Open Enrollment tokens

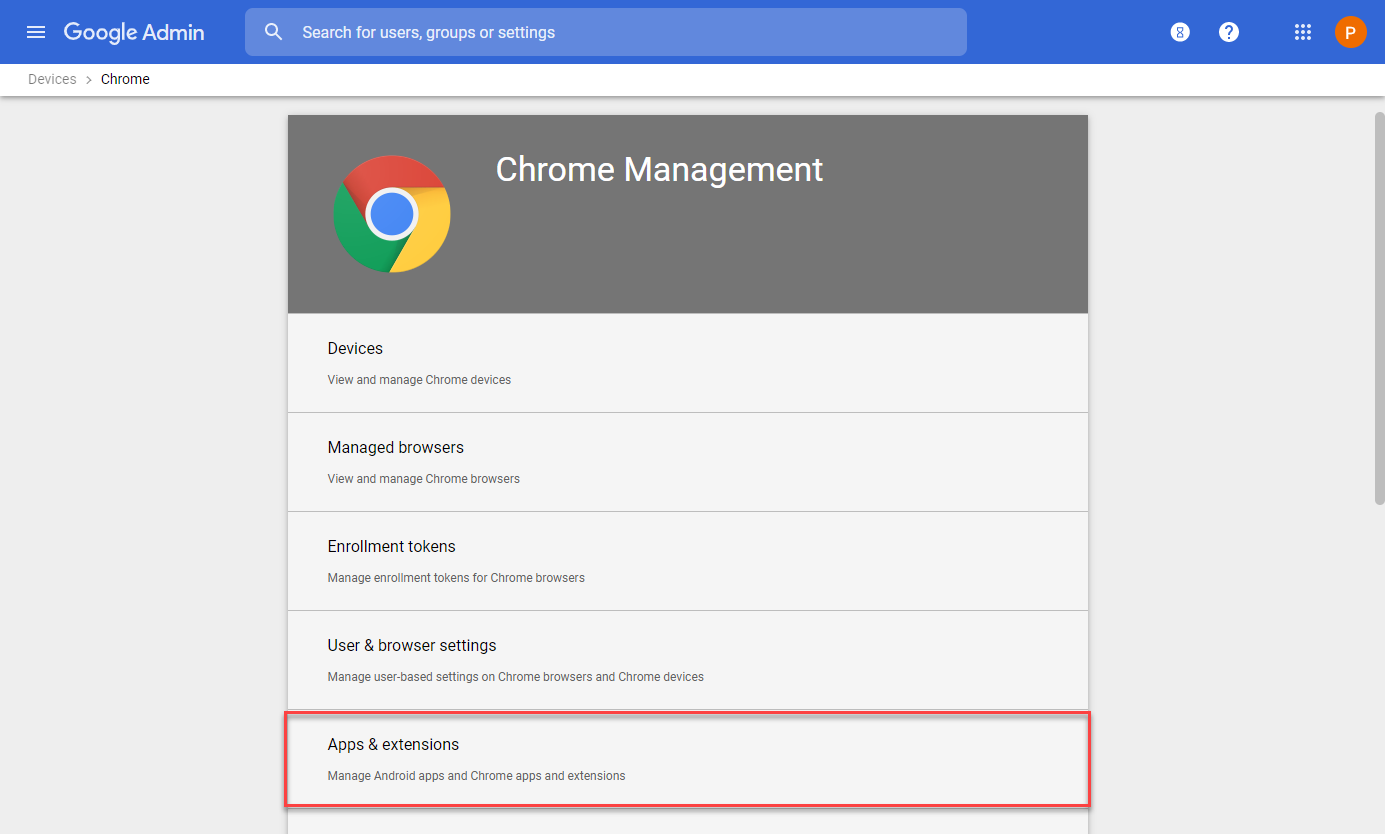688,561
